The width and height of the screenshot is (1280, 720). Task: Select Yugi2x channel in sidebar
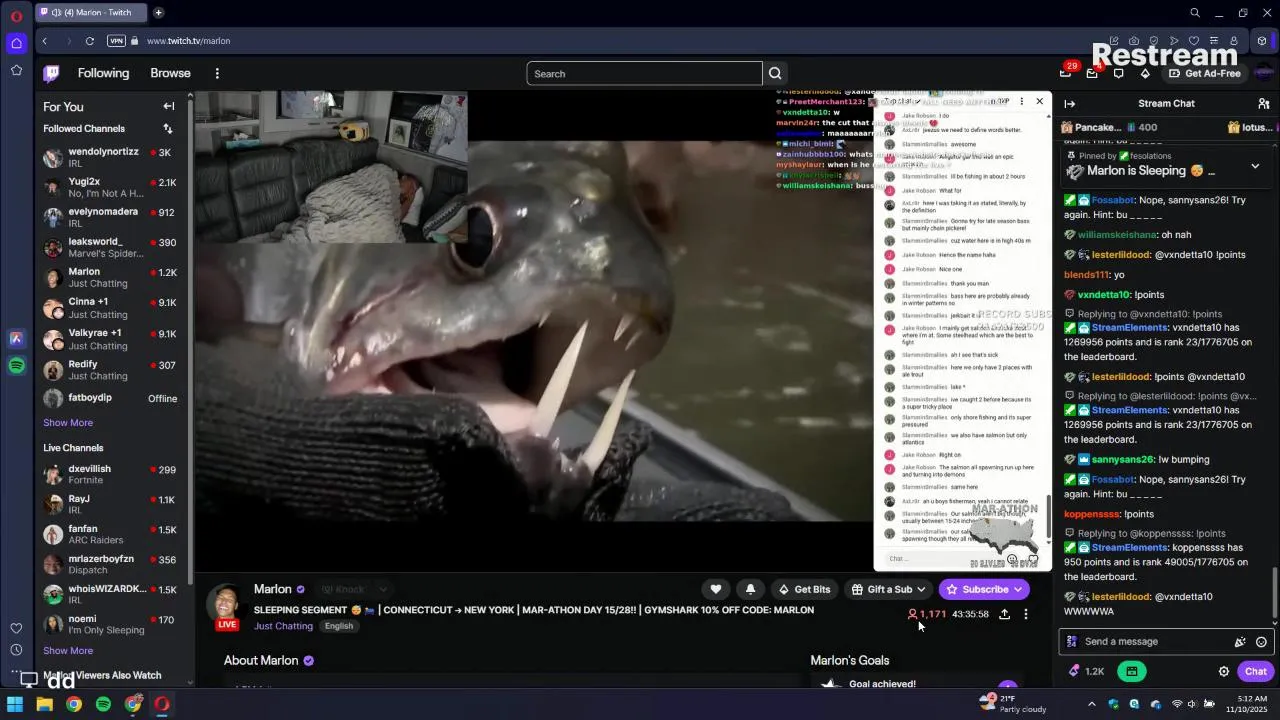pyautogui.click(x=110, y=188)
